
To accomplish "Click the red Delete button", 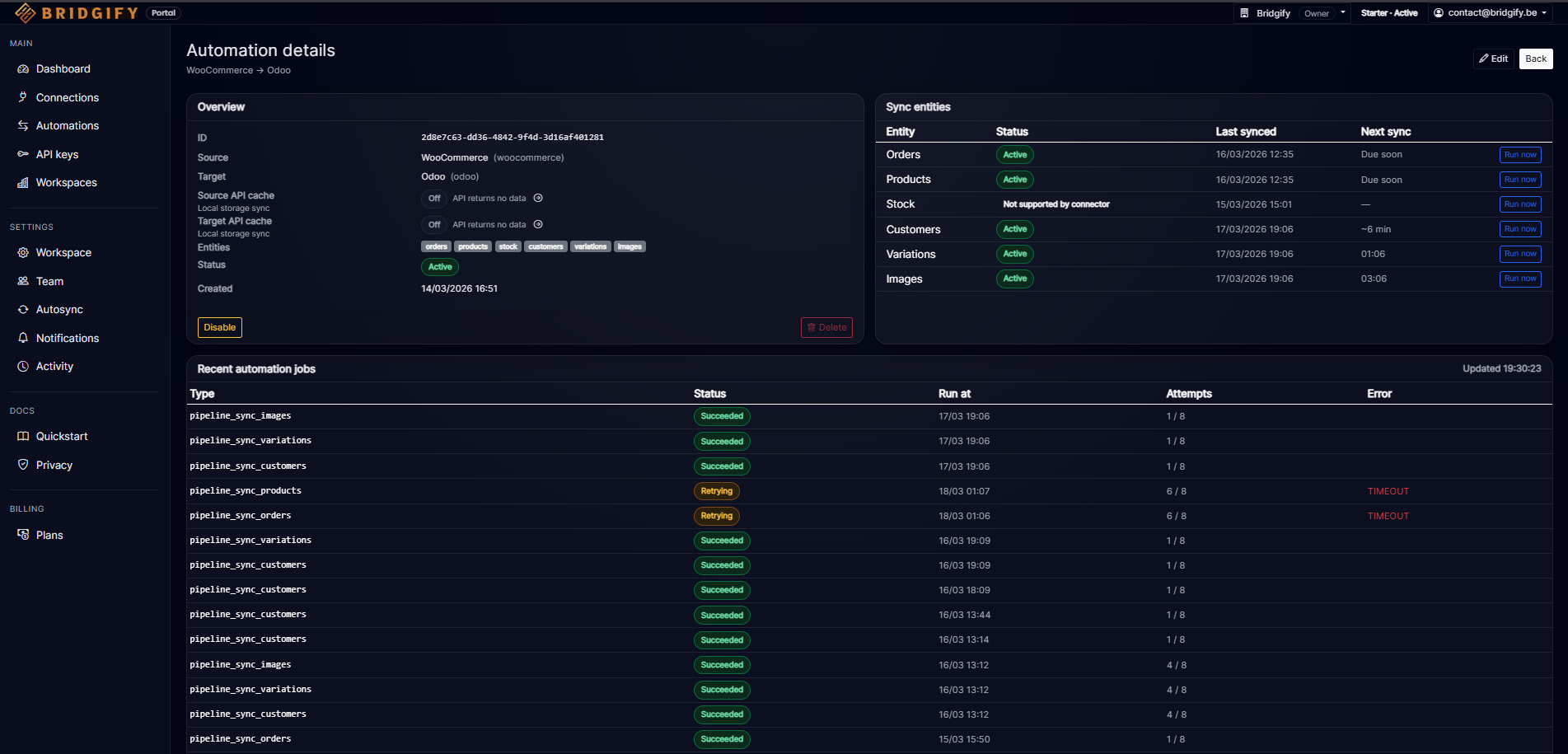I will click(x=826, y=328).
